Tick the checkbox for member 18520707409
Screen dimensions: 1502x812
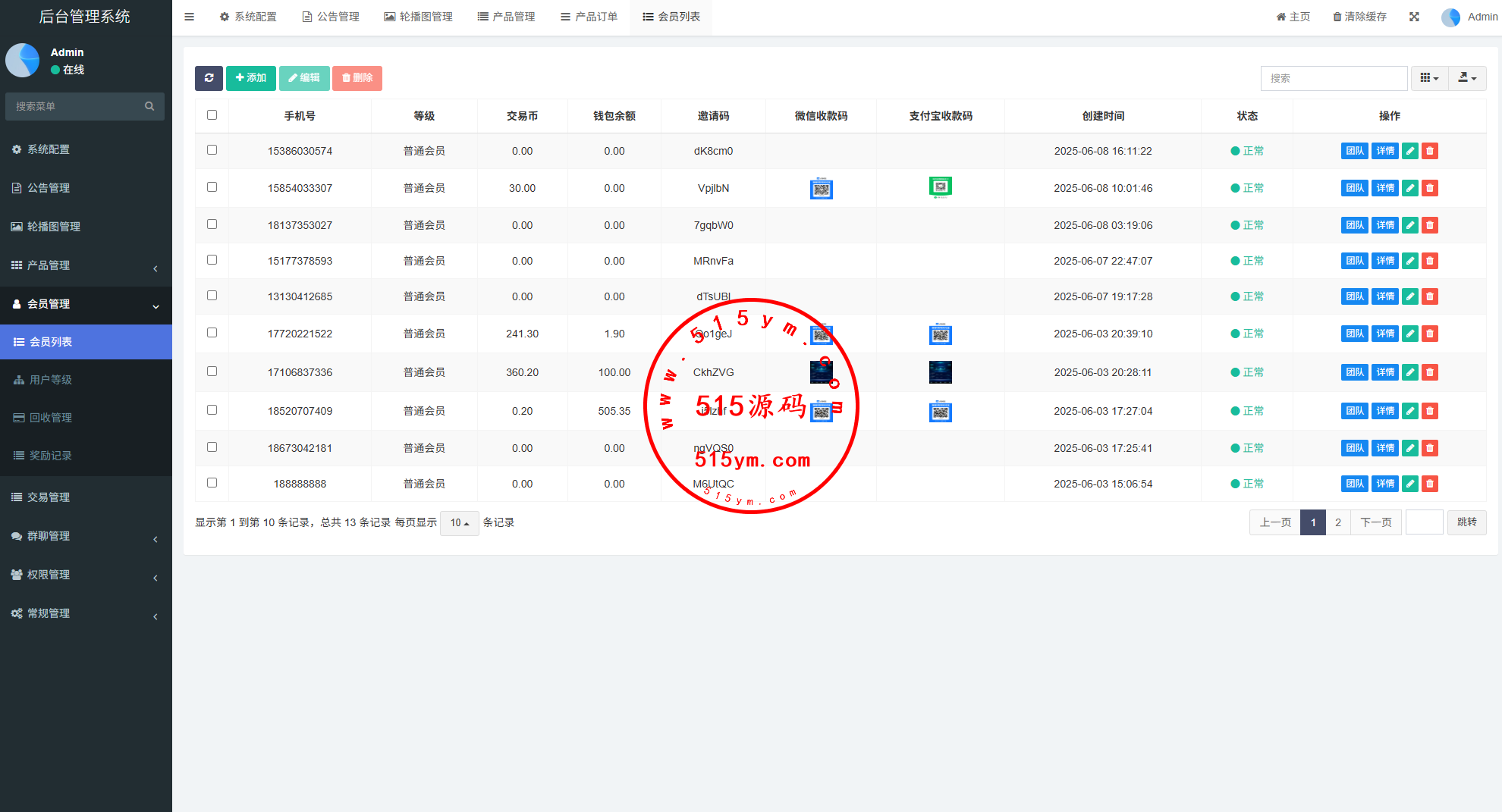point(212,410)
